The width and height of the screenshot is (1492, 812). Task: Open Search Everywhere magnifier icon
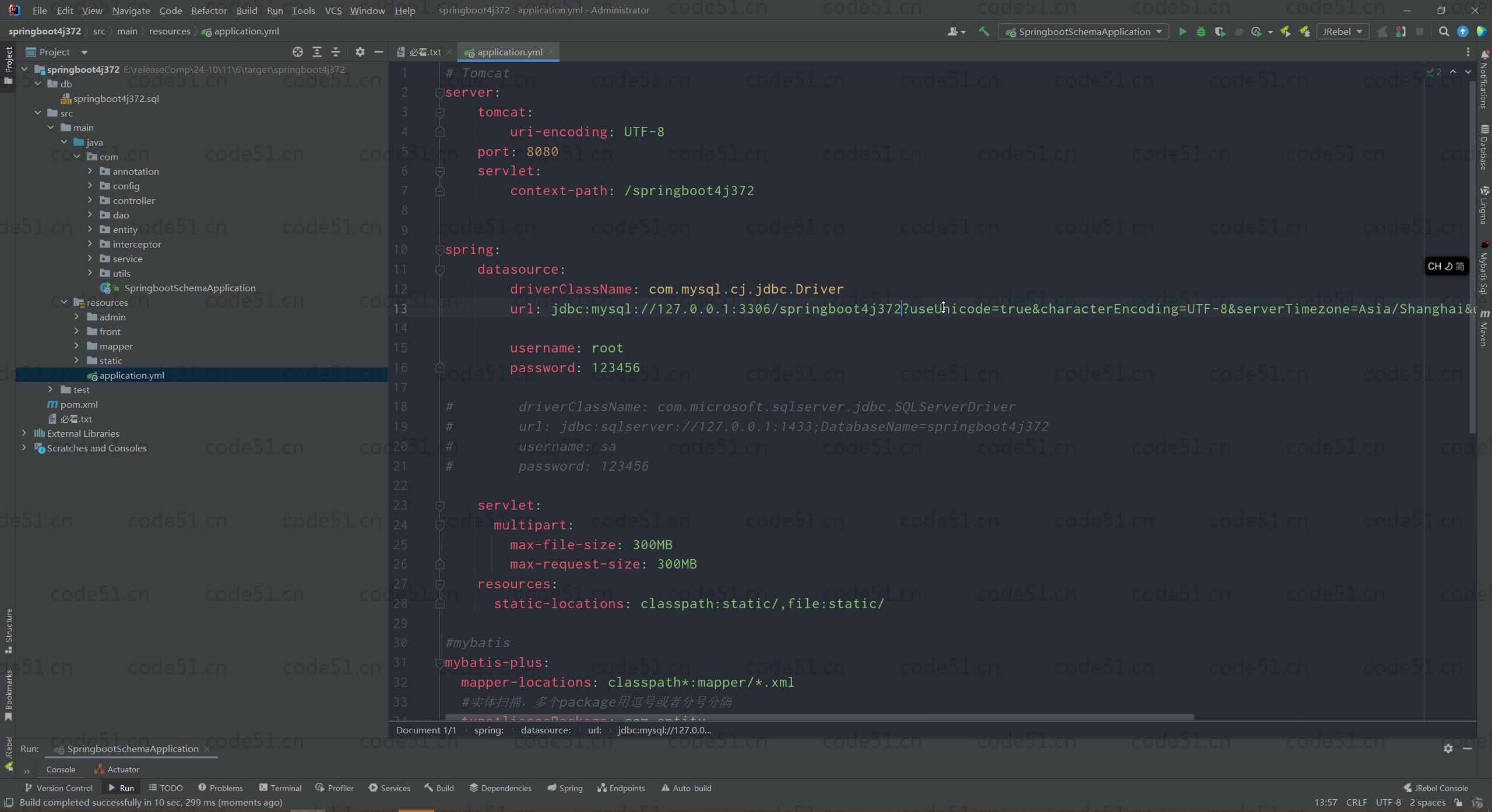click(x=1444, y=32)
